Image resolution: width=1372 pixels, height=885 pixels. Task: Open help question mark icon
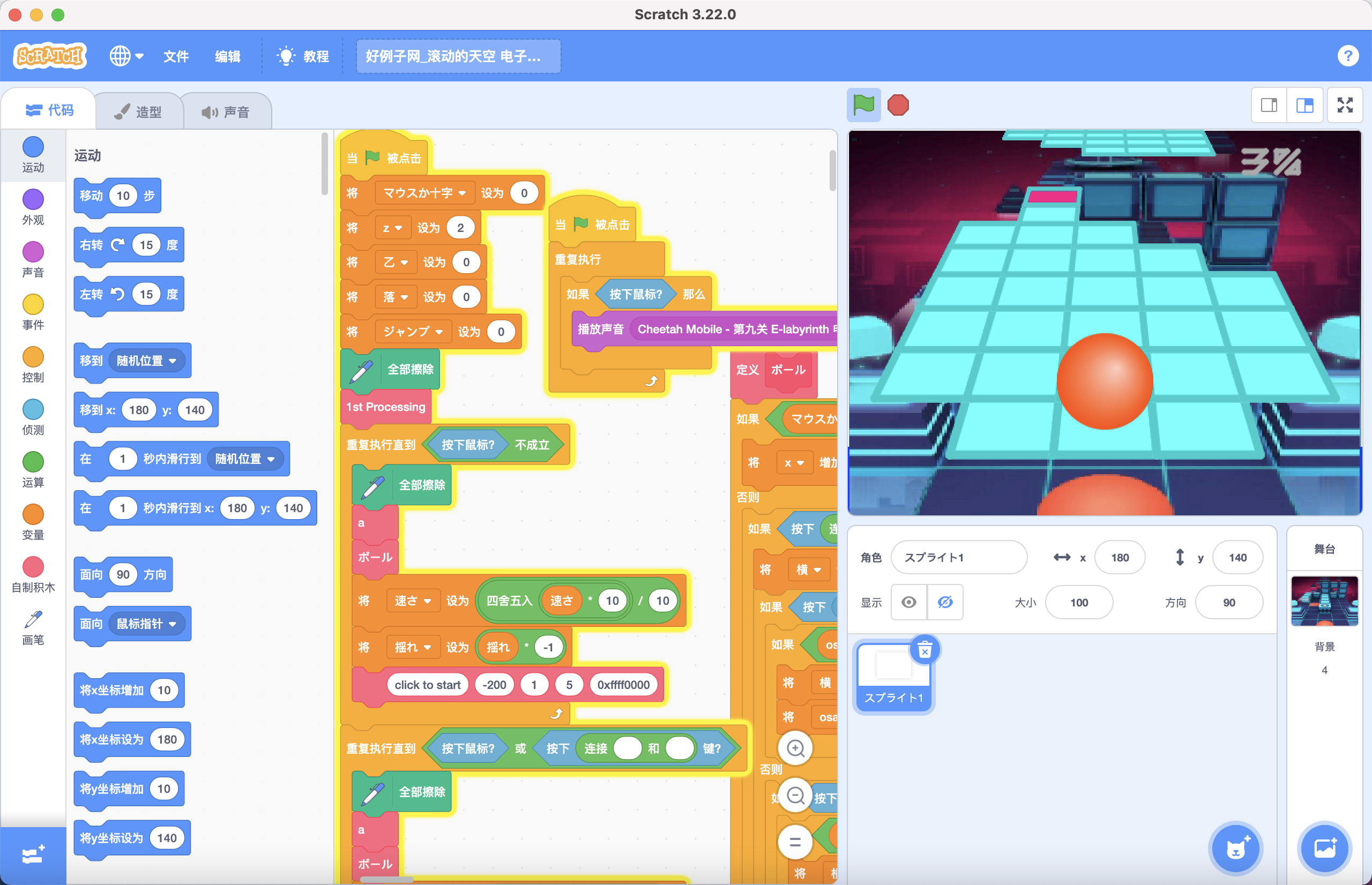[1348, 56]
